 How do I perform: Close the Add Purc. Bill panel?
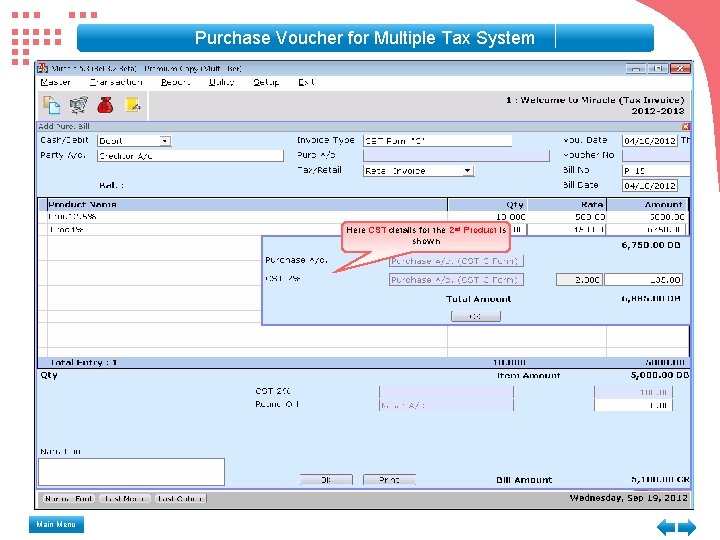(686, 126)
